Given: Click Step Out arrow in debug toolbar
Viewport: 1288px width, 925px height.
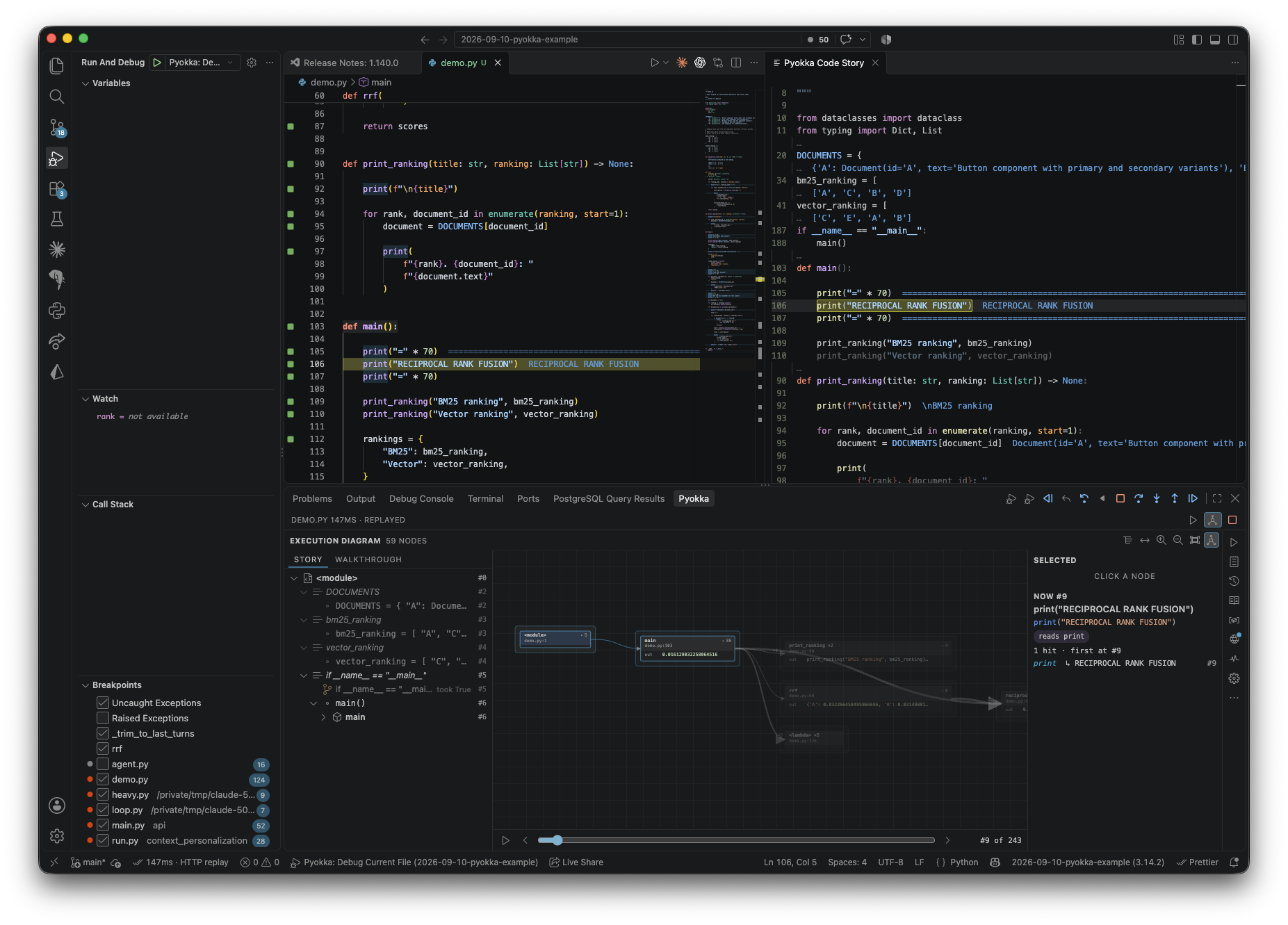Looking at the screenshot, I should tap(1175, 498).
